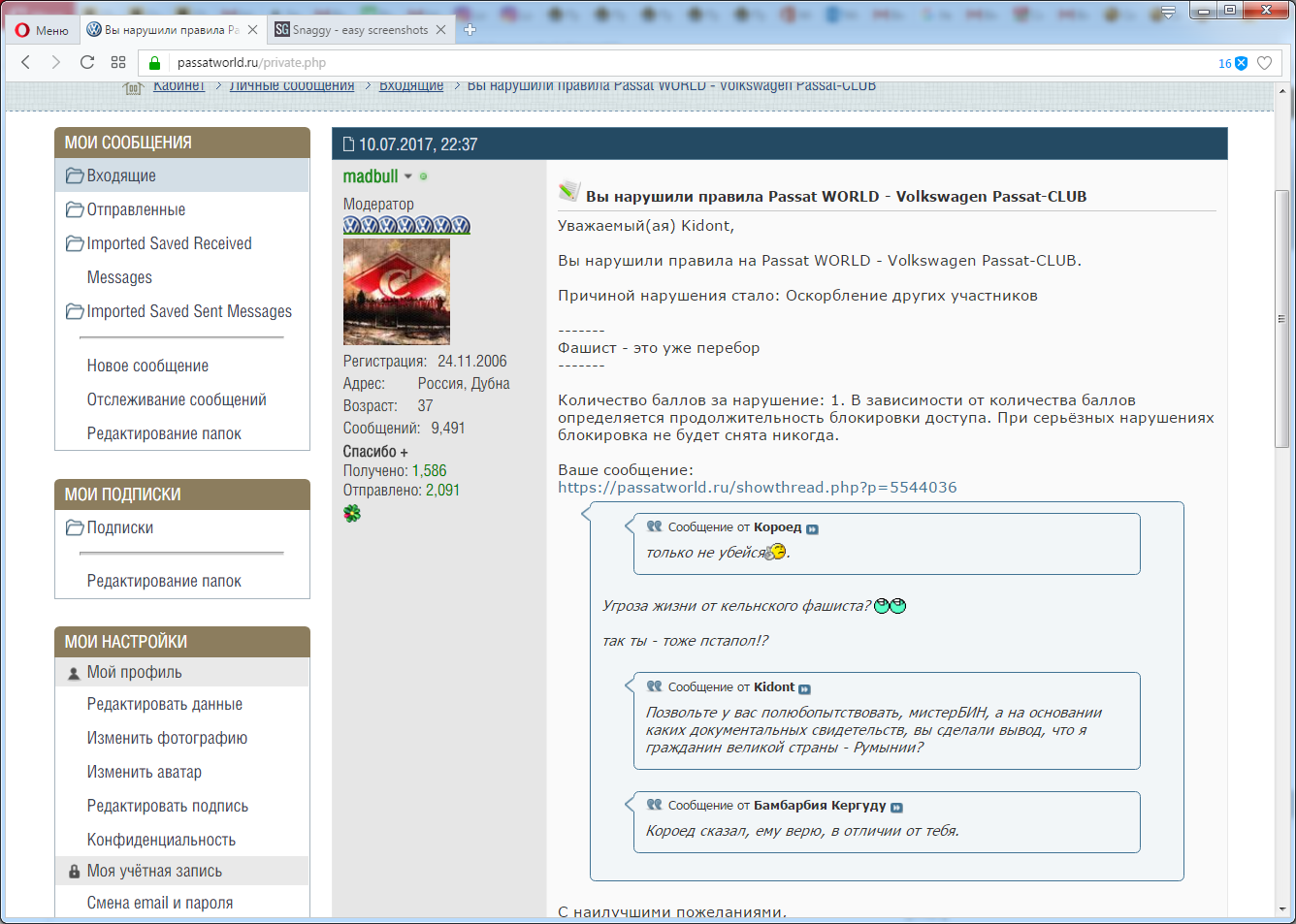Click the post icon beside message title
This screenshot has width=1296, height=924.
pyautogui.click(x=569, y=191)
